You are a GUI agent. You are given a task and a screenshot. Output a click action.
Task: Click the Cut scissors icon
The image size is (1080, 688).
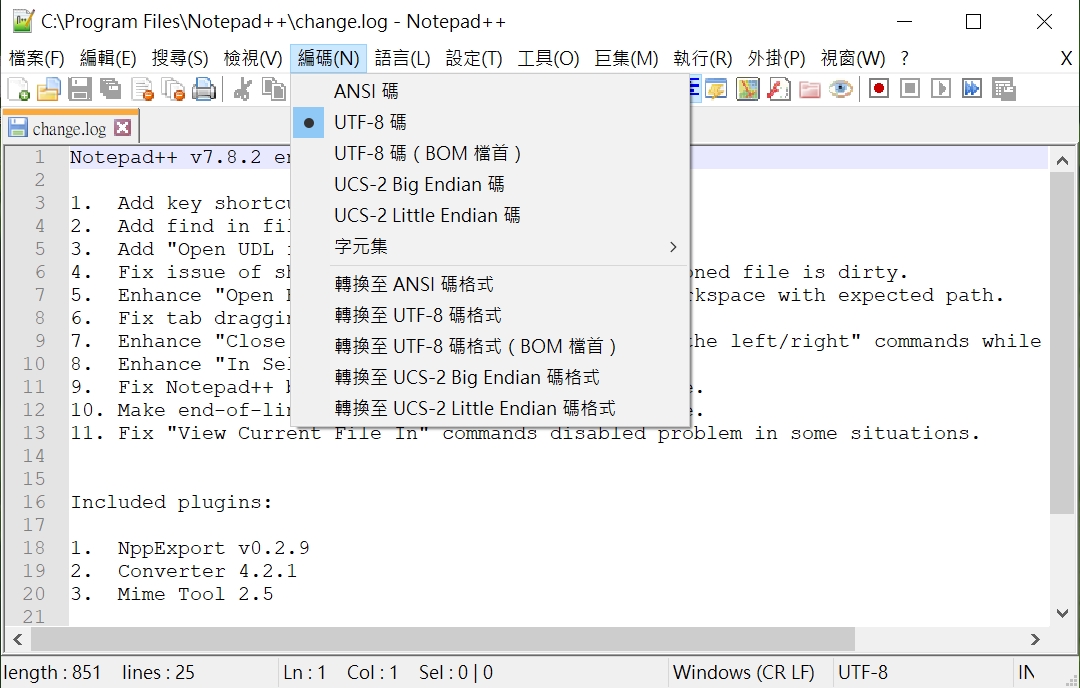pos(242,90)
